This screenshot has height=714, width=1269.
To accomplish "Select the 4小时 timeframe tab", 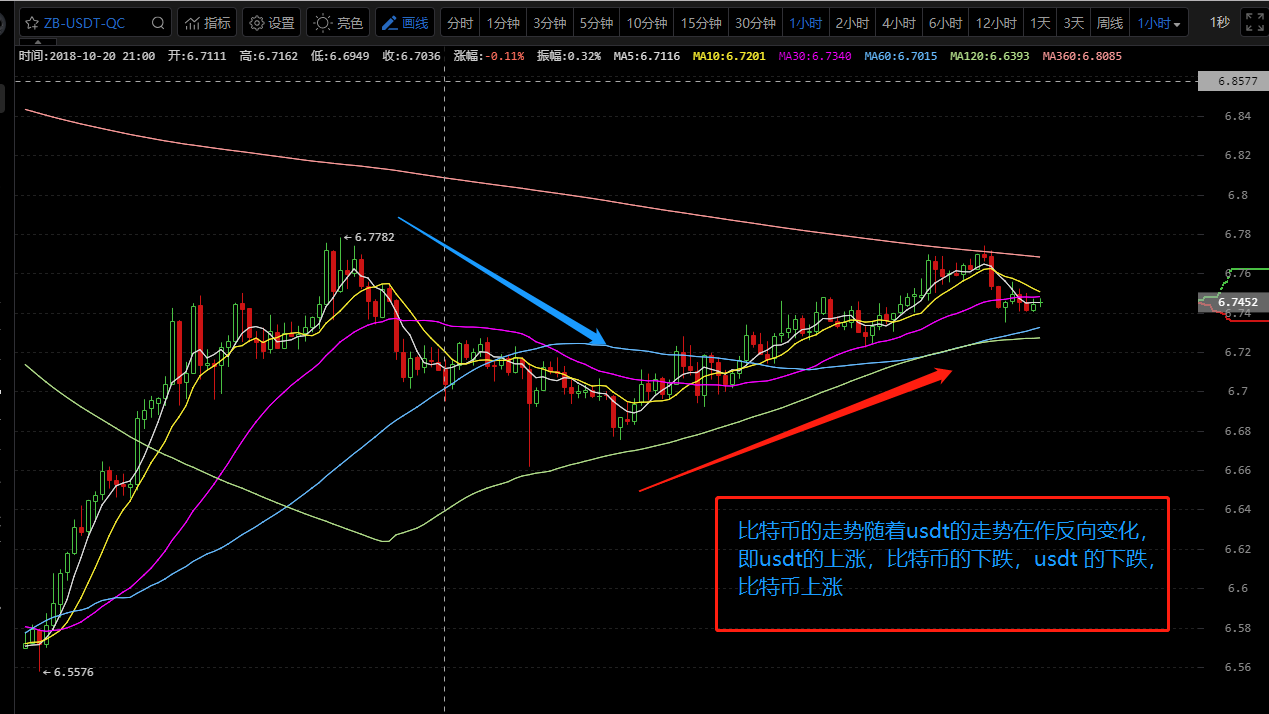I will tap(898, 23).
